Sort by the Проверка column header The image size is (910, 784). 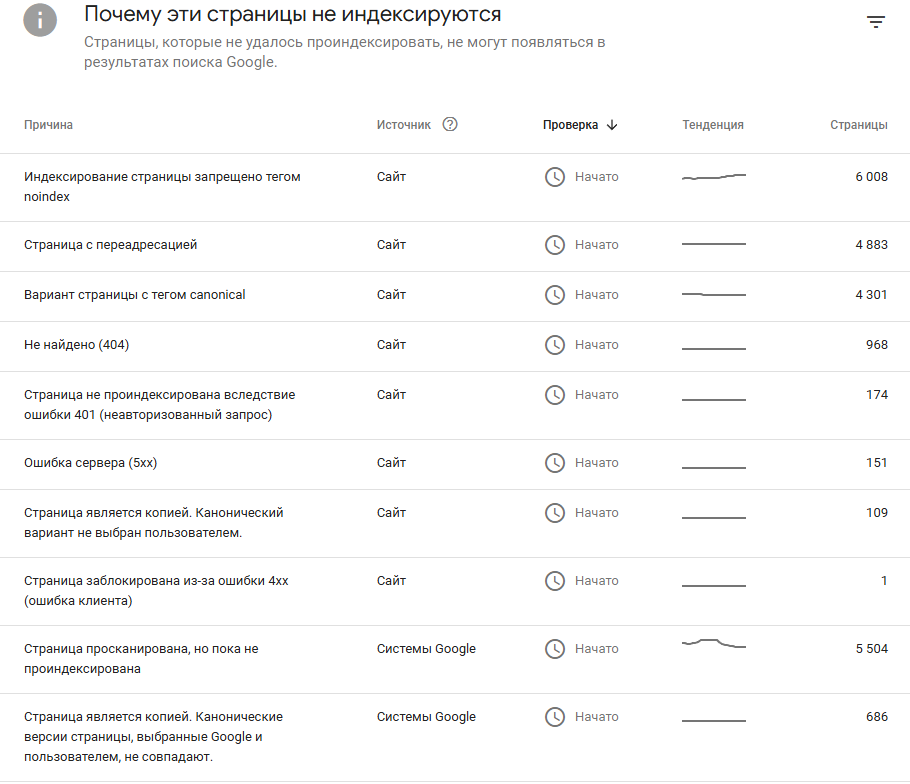pyautogui.click(x=570, y=125)
